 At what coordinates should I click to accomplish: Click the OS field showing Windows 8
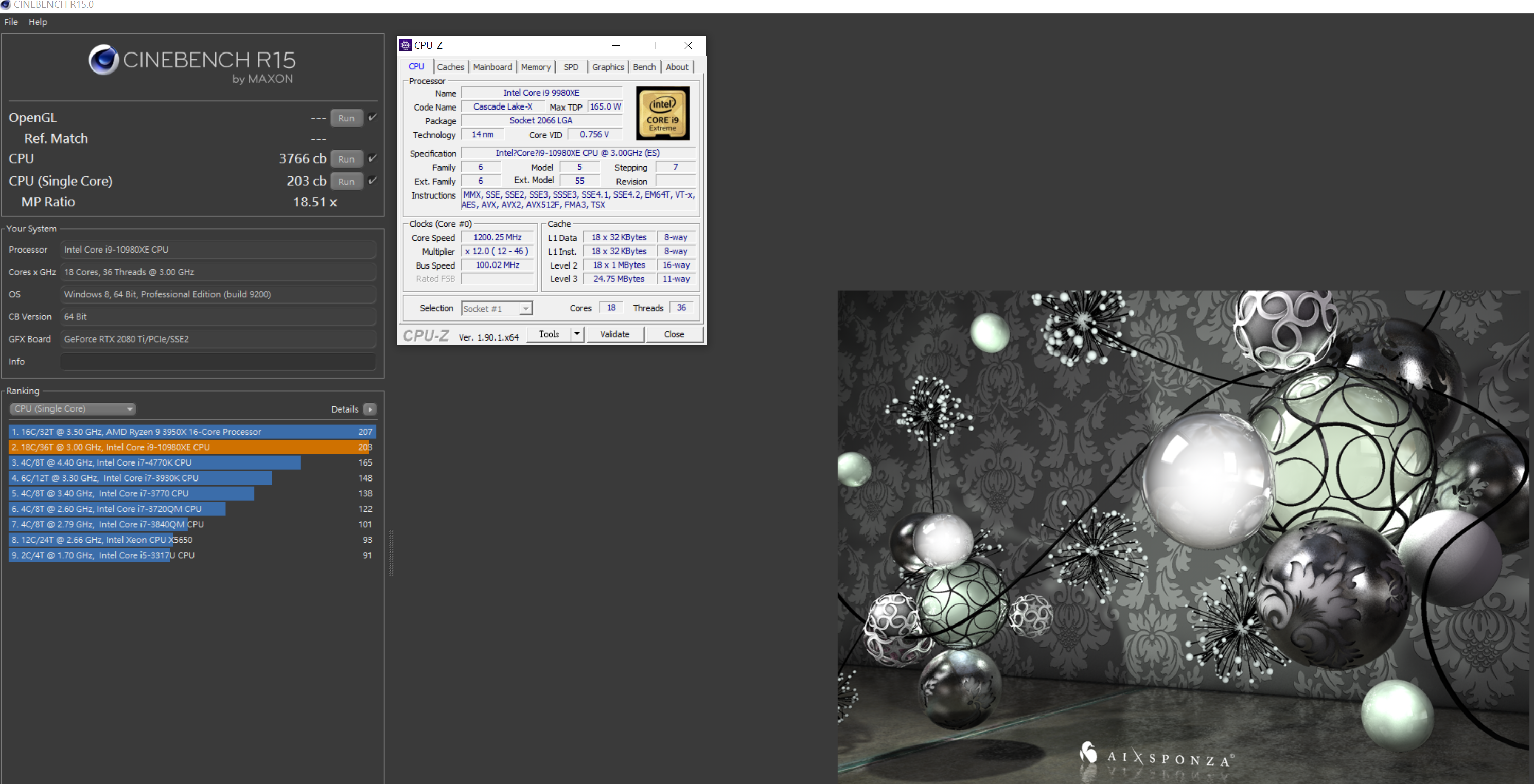pyautogui.click(x=218, y=294)
